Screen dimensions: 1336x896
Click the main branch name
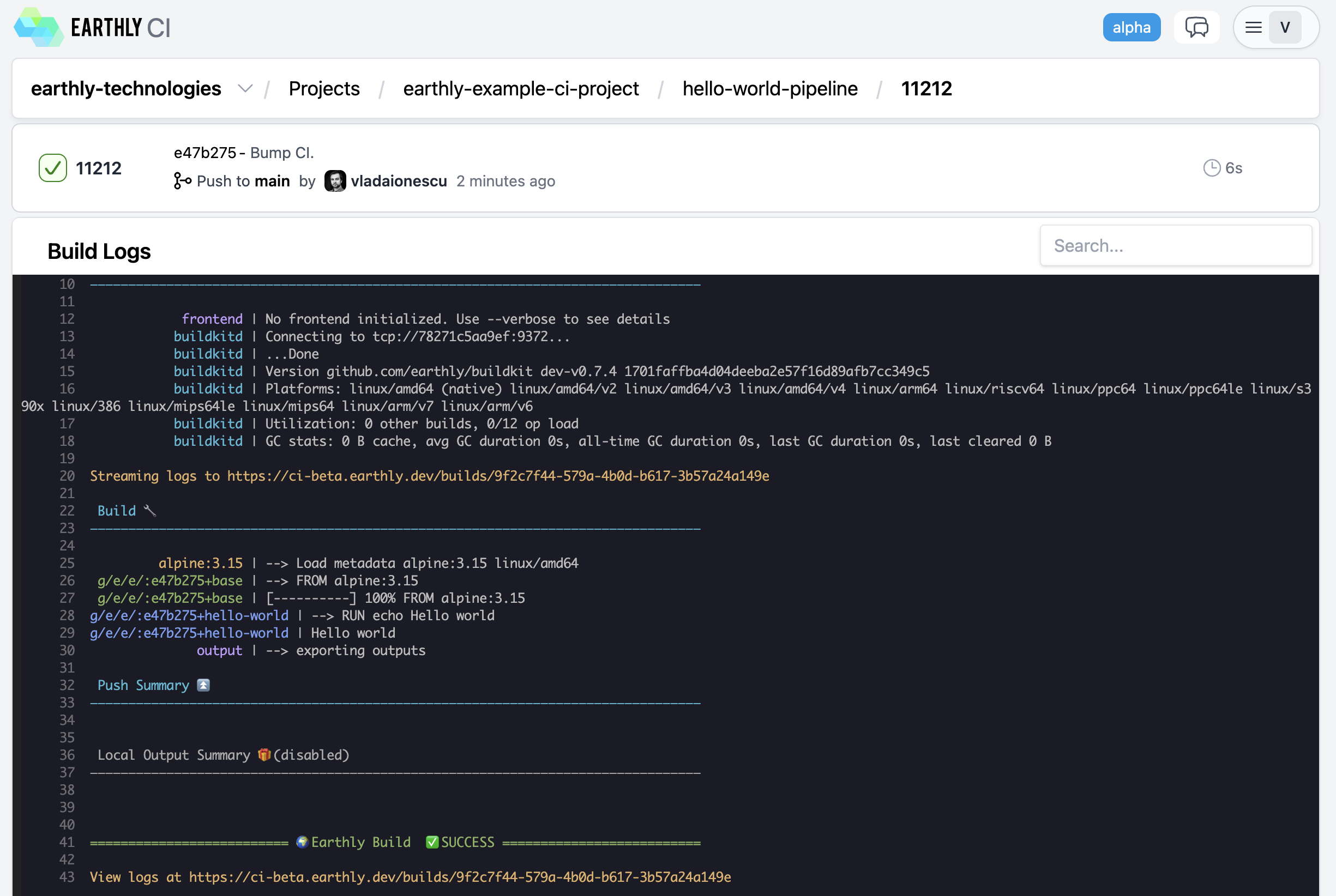(x=272, y=181)
